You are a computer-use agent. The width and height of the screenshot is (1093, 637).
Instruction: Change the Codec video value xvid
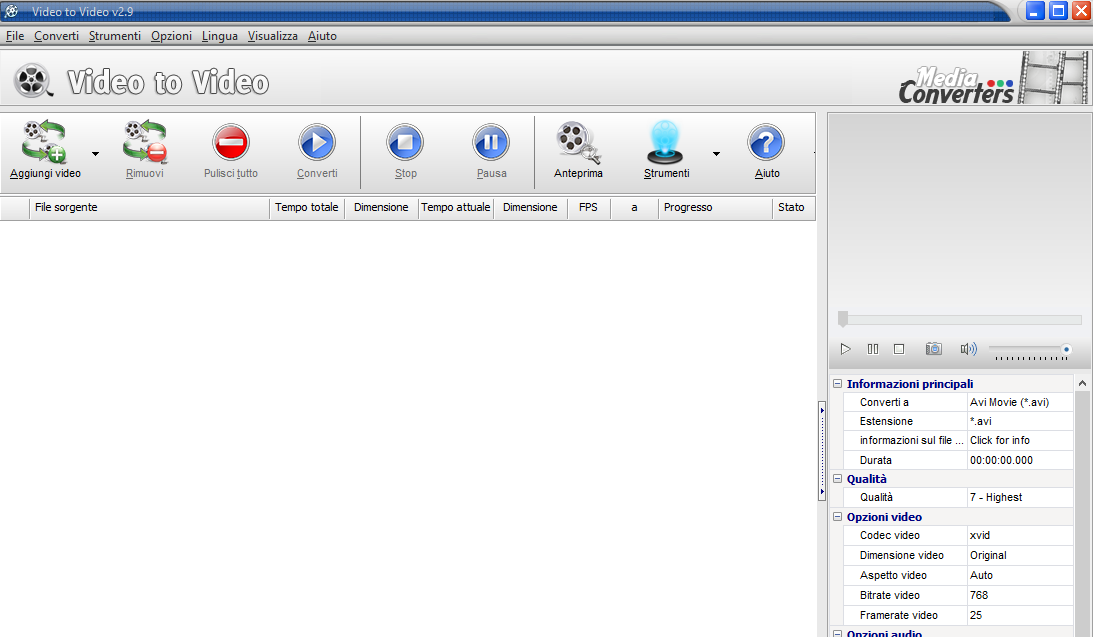pos(1021,535)
